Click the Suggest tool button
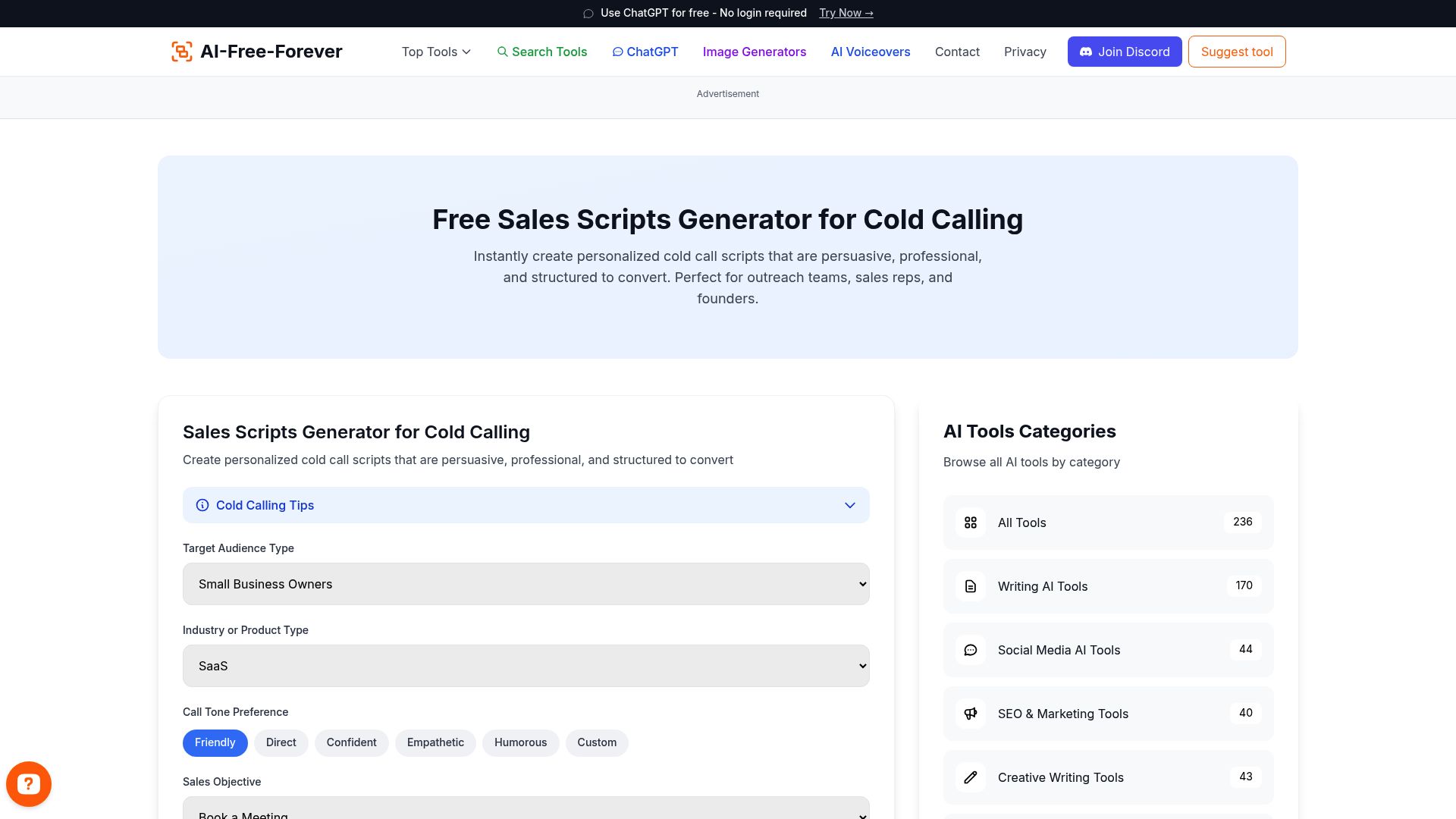The height and width of the screenshot is (819, 1456). 1236,52
